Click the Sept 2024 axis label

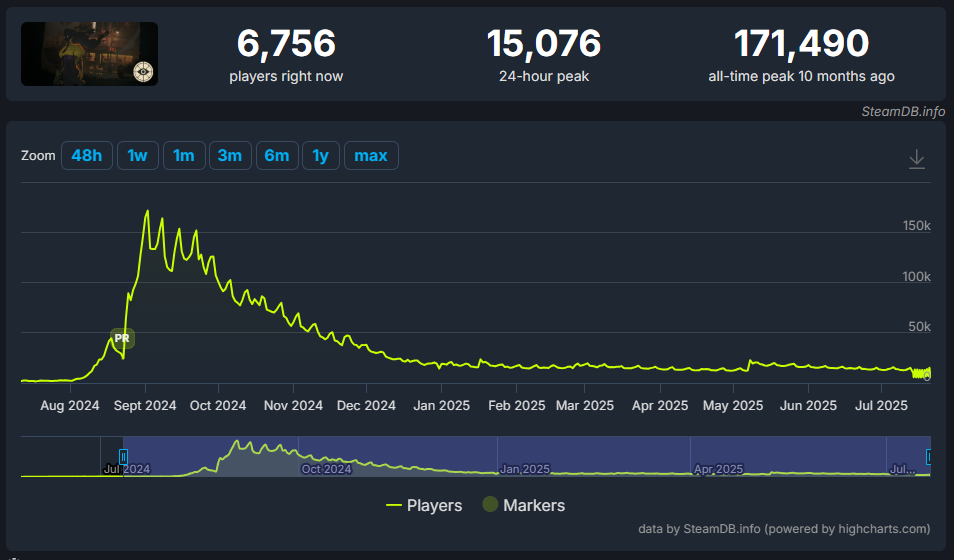145,405
